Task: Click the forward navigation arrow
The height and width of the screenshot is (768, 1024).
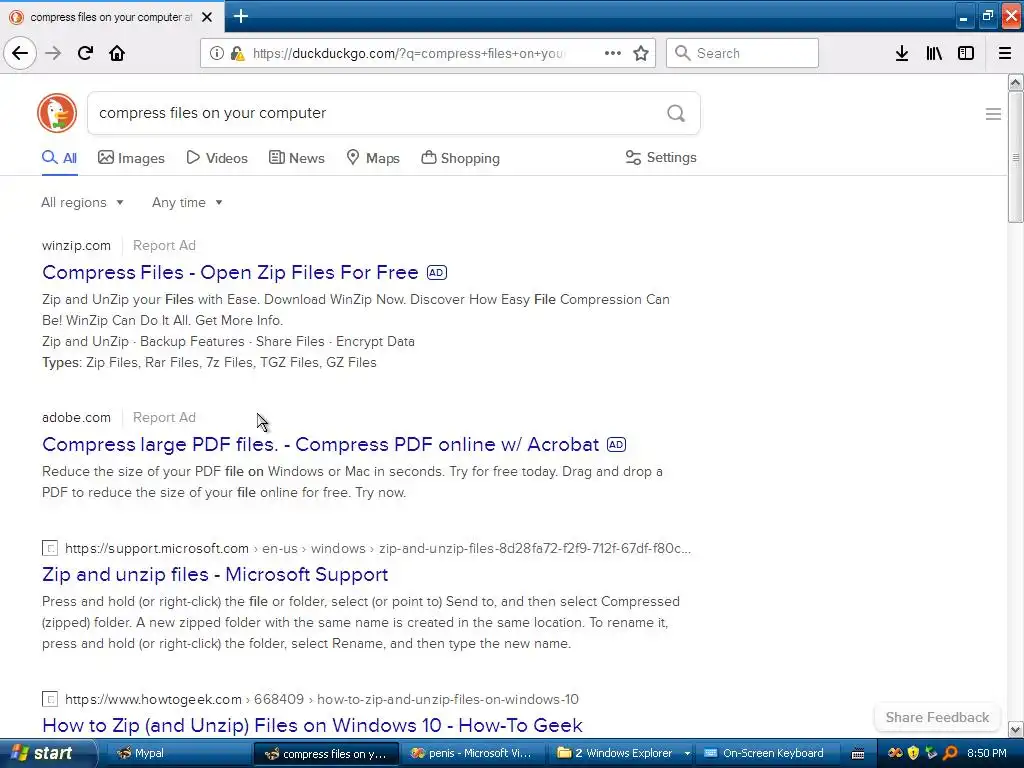Action: point(53,53)
